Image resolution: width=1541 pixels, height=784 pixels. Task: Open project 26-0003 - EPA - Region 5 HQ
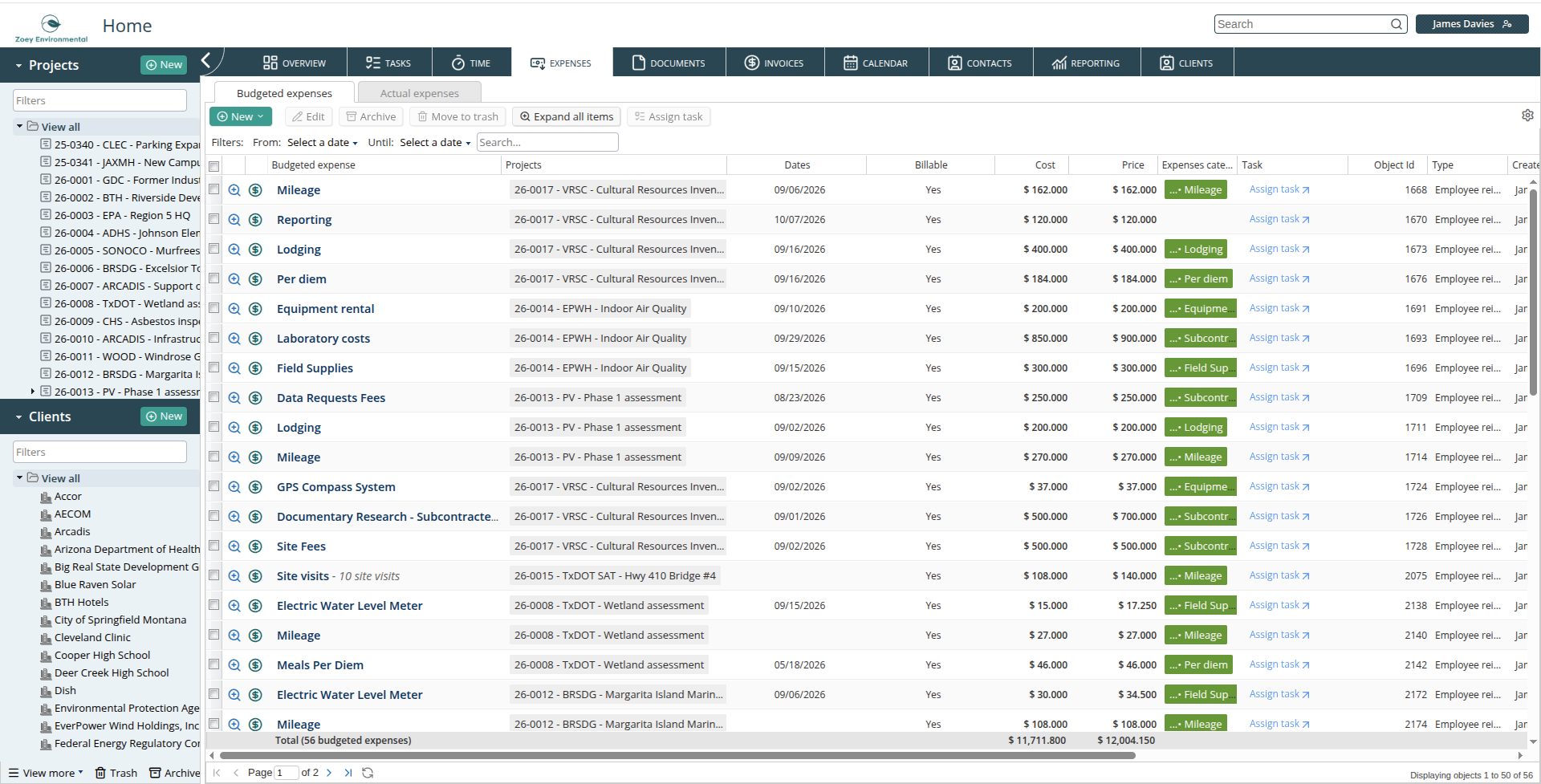coord(122,215)
